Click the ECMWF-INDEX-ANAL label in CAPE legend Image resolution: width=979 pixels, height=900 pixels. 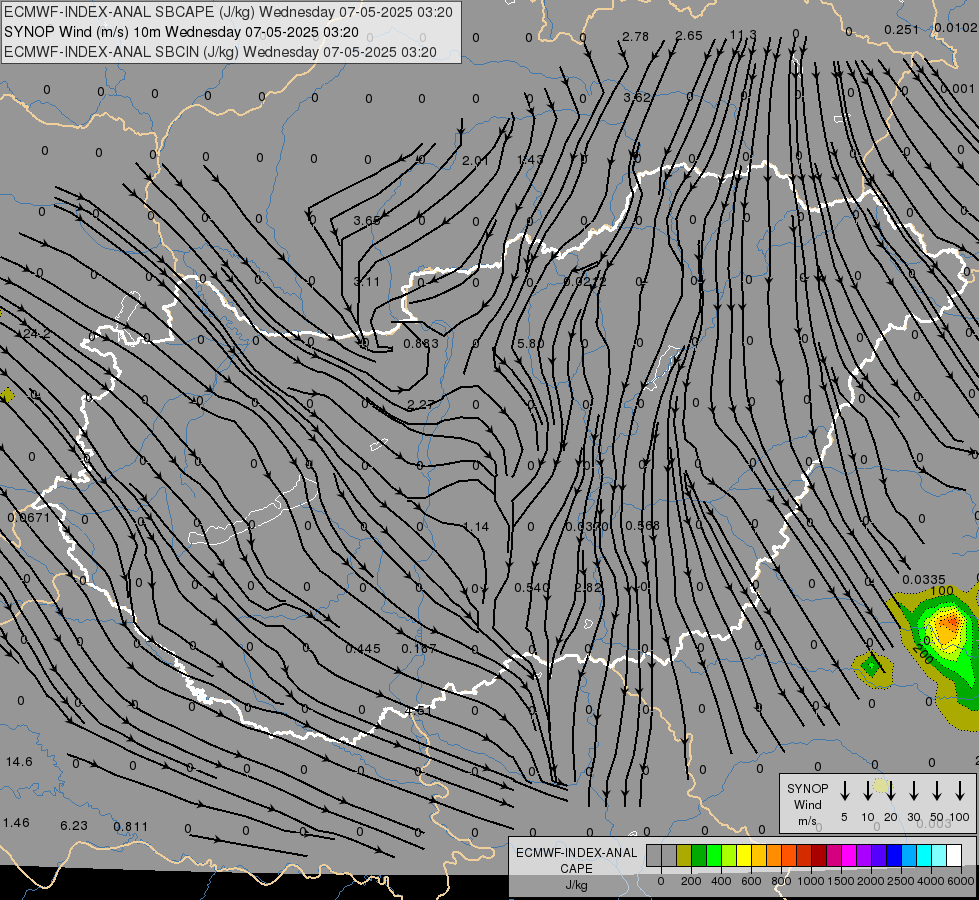pos(576,853)
